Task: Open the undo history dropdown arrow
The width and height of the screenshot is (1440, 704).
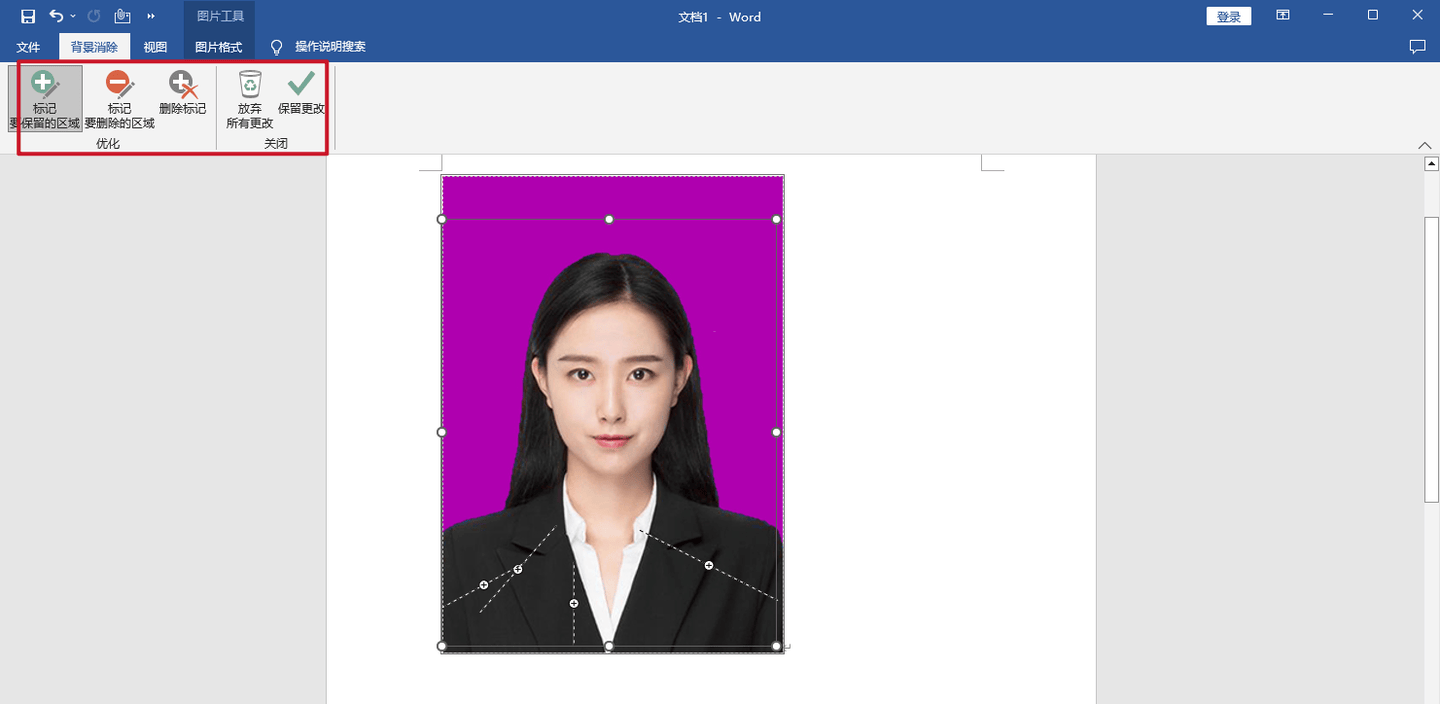Action: (x=73, y=17)
